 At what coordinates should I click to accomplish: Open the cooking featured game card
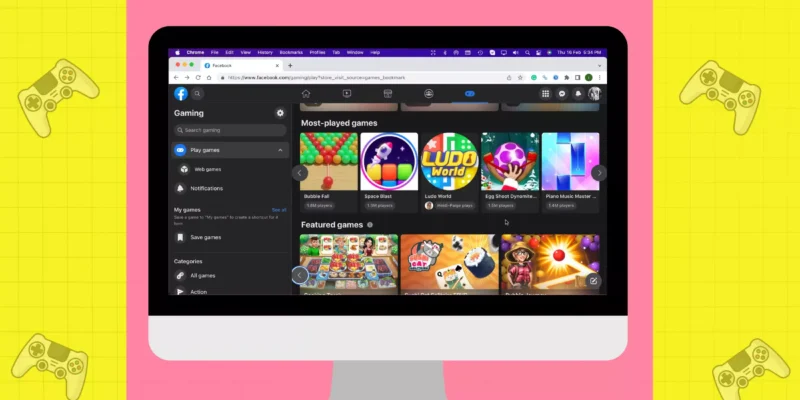[x=349, y=264]
